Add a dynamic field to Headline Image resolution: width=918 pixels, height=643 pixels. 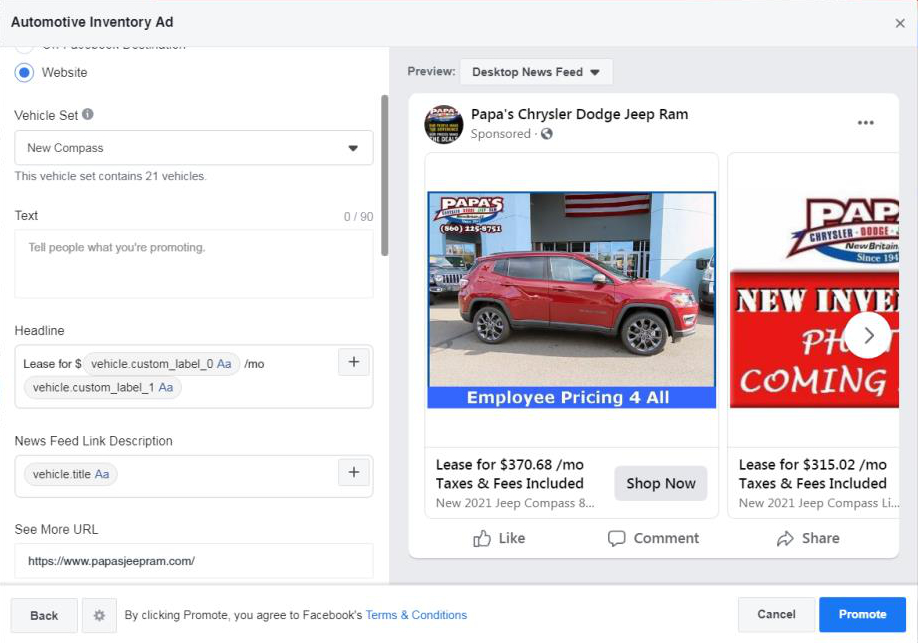tap(354, 362)
